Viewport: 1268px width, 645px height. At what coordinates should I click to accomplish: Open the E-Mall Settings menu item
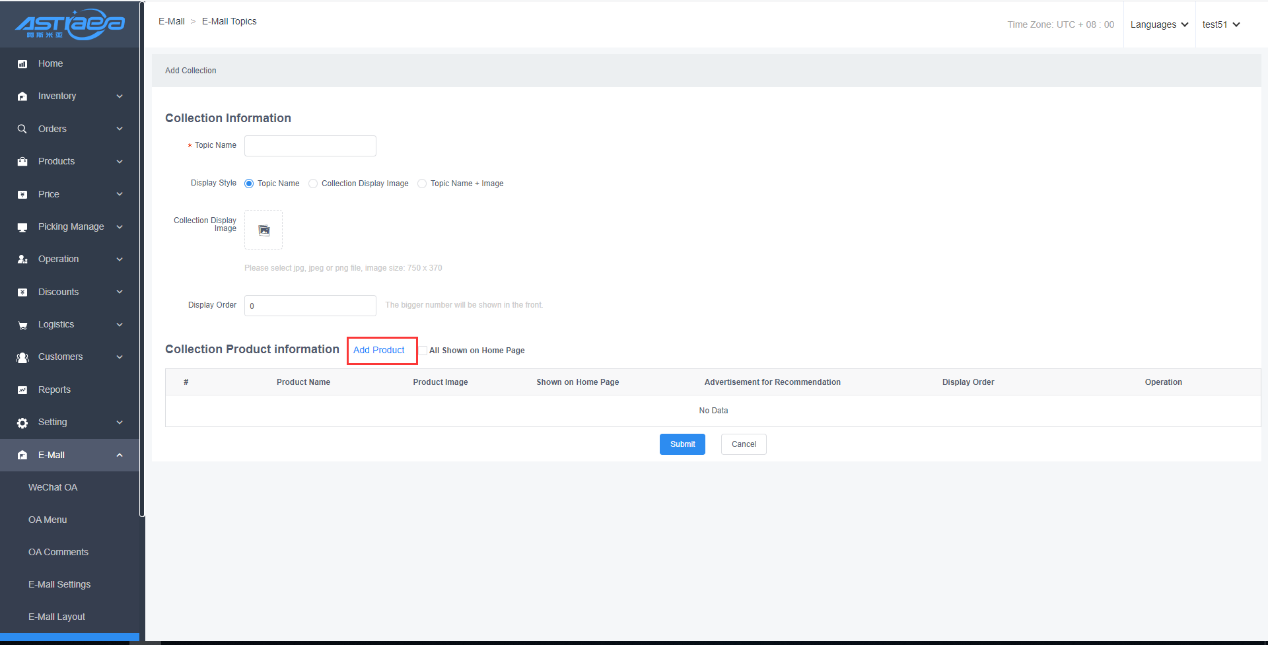pos(59,584)
